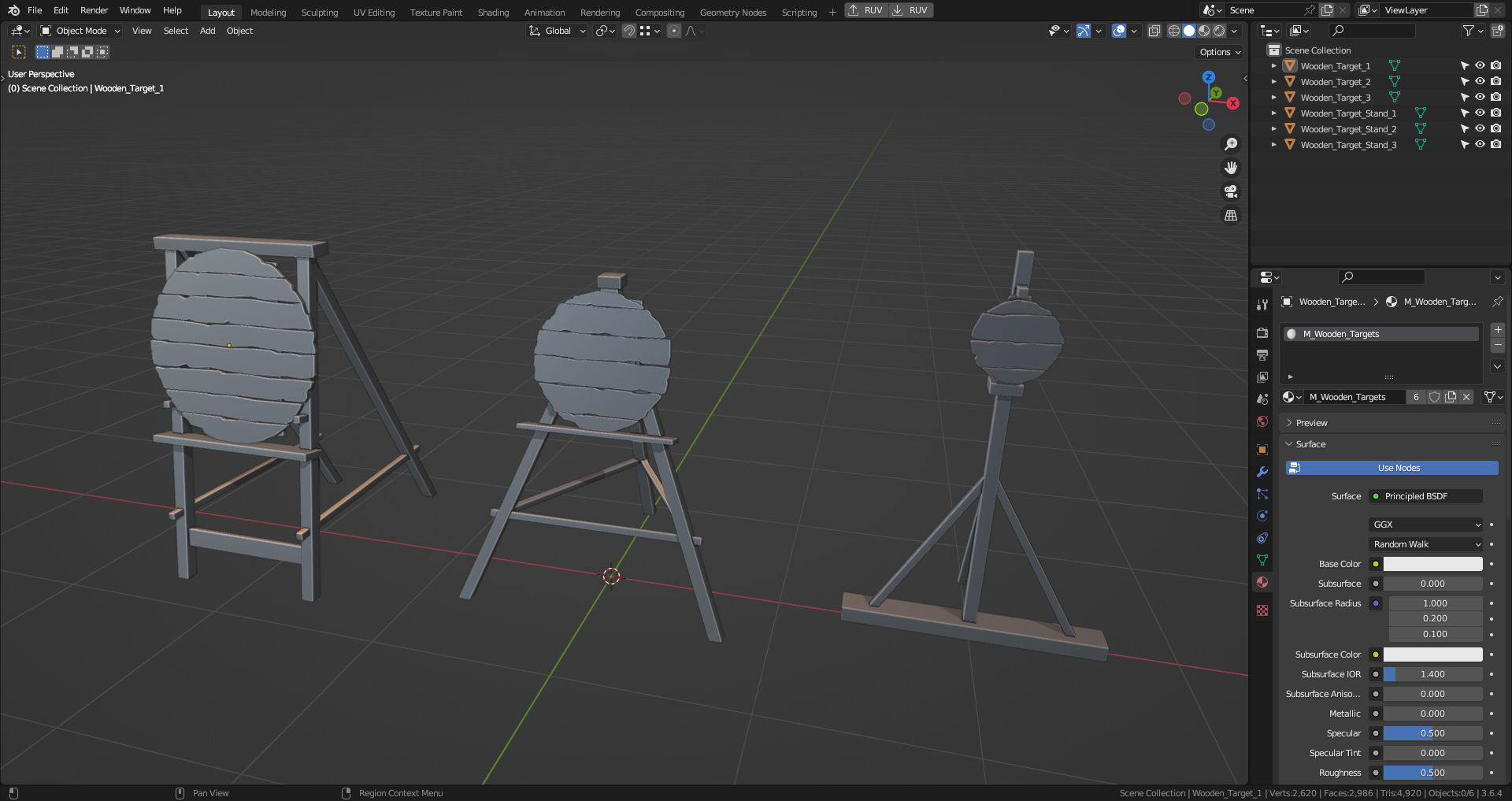Open the Modifiers wrench properties tab
This screenshot has height=801, width=1512.
[1262, 472]
